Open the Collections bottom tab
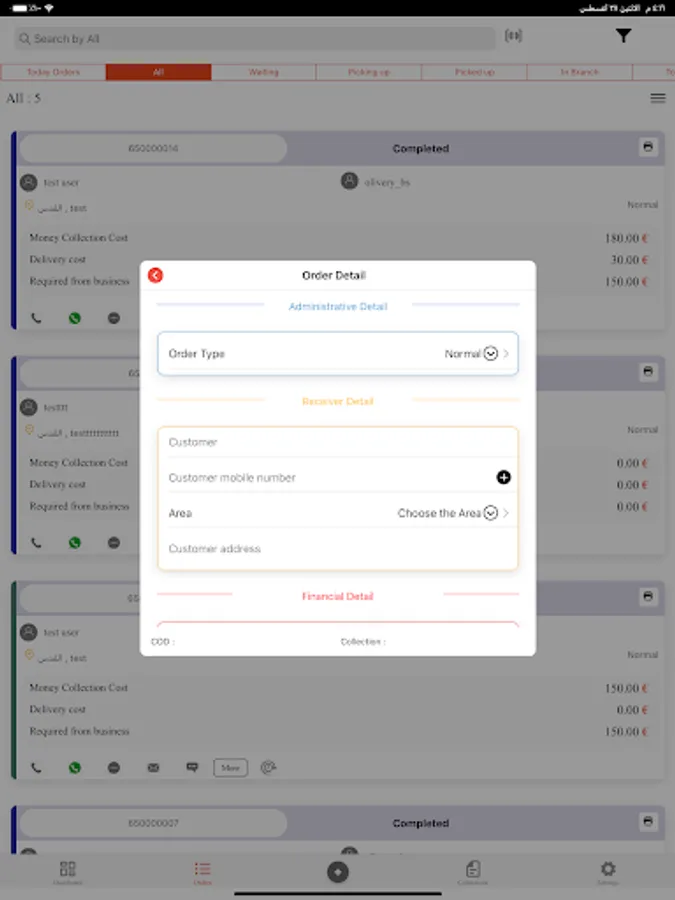Image resolution: width=675 pixels, height=900 pixels. (x=472, y=873)
